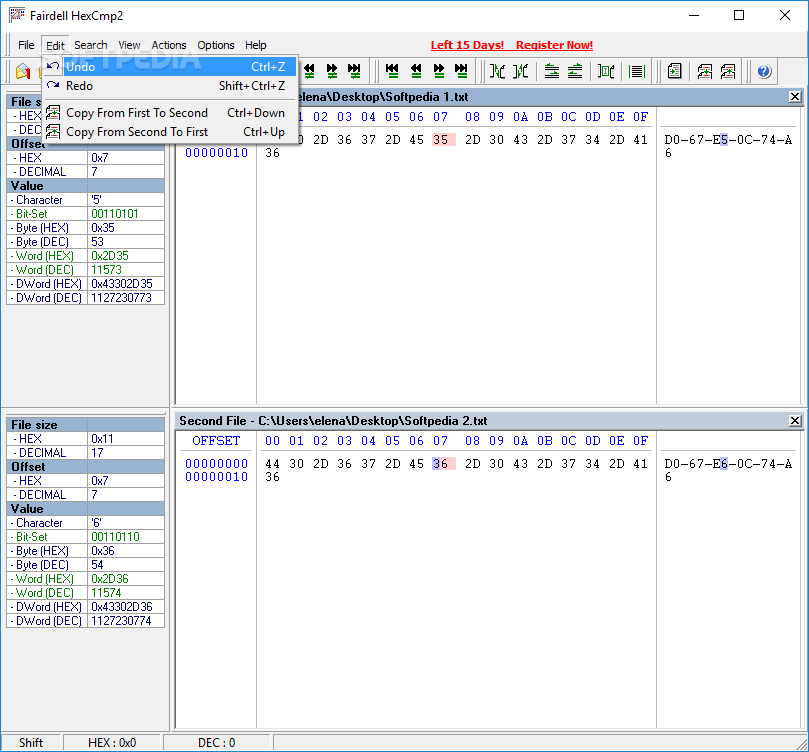Click the copy first to second toolbar icon

pyautogui.click(x=705, y=71)
